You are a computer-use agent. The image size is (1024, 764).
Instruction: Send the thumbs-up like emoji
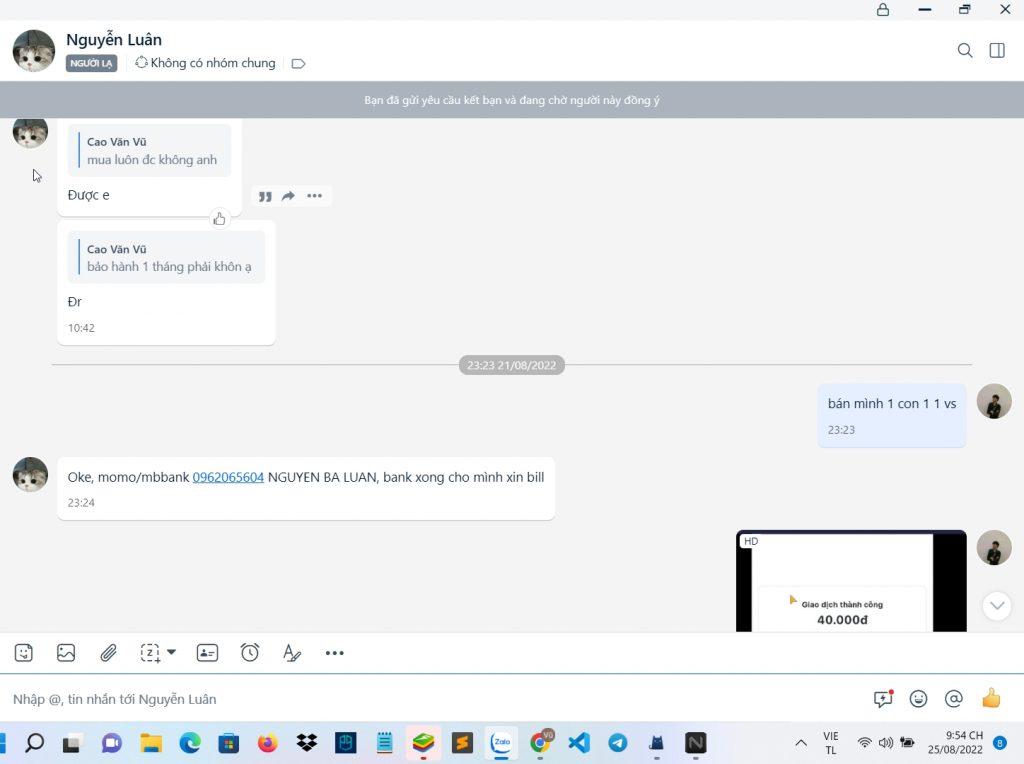click(991, 699)
